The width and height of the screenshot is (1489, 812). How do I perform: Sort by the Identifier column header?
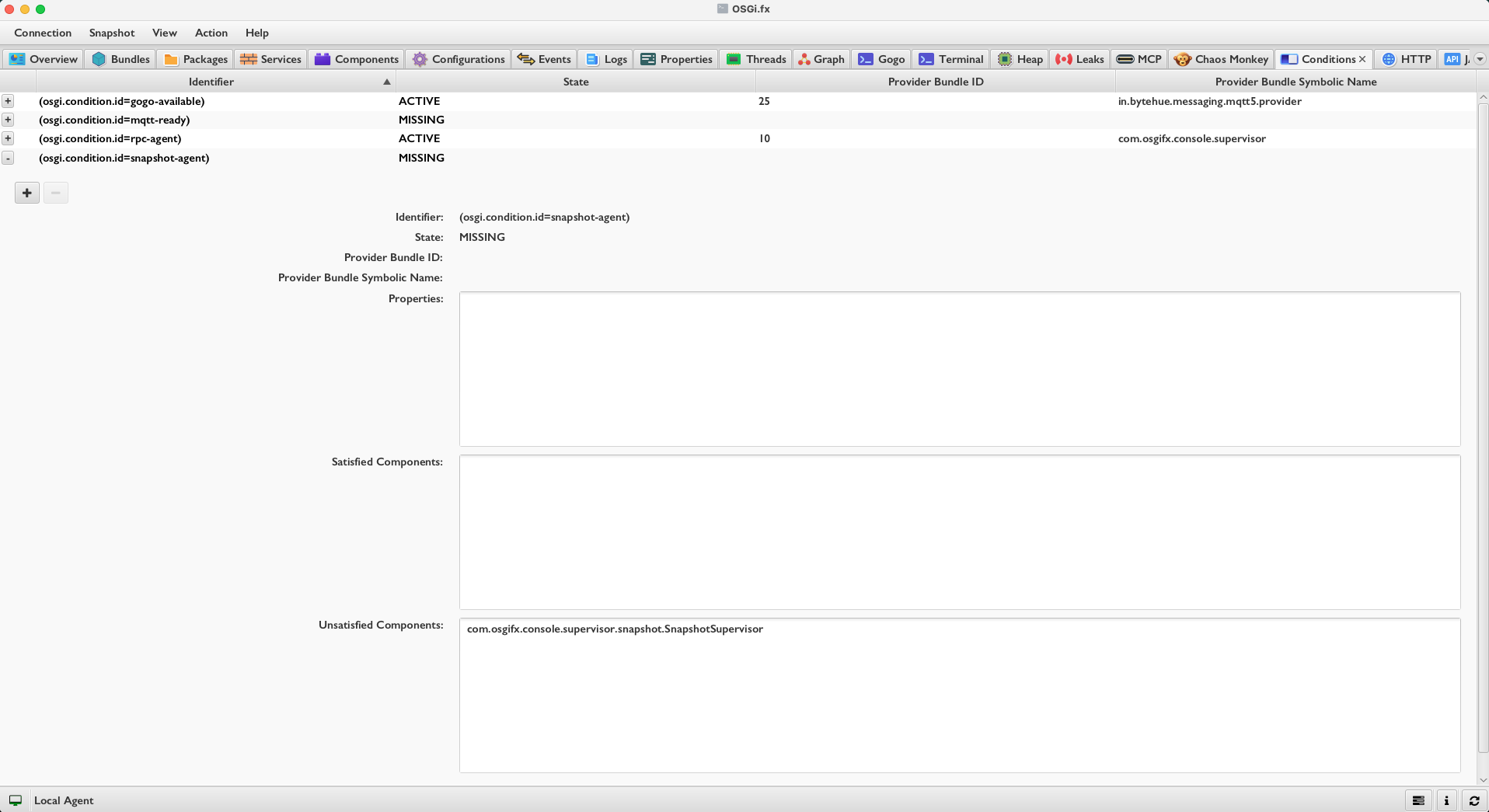(211, 82)
